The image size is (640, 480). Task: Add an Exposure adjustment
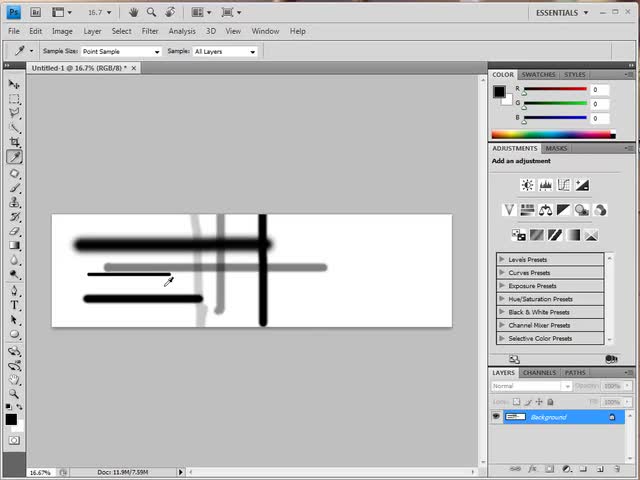click(x=582, y=185)
